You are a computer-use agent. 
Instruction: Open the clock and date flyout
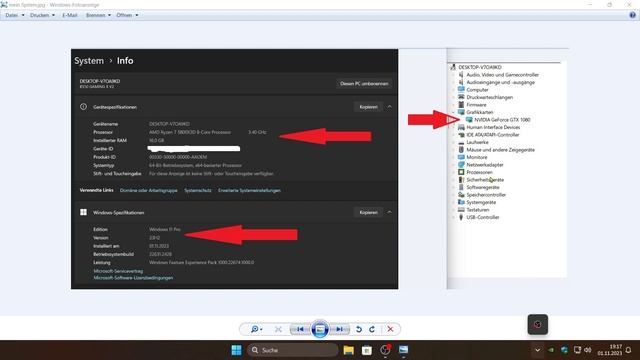coord(610,350)
